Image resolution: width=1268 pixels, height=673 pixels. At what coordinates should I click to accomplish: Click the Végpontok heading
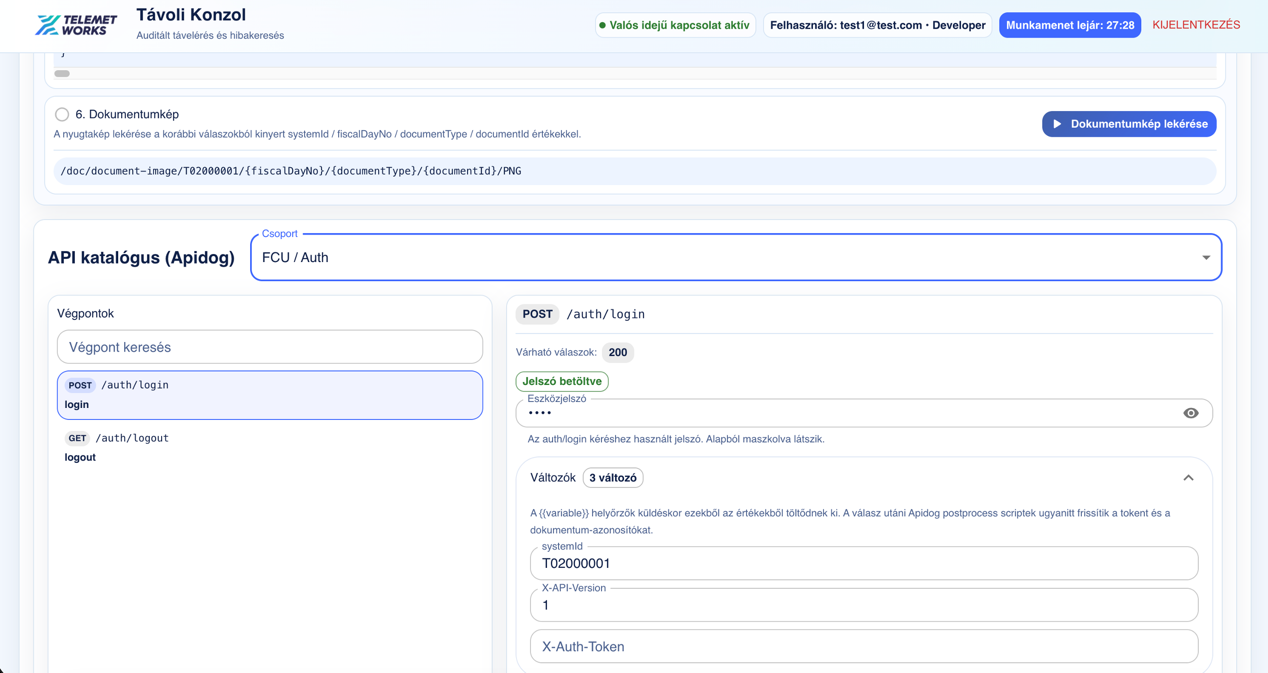click(x=85, y=313)
